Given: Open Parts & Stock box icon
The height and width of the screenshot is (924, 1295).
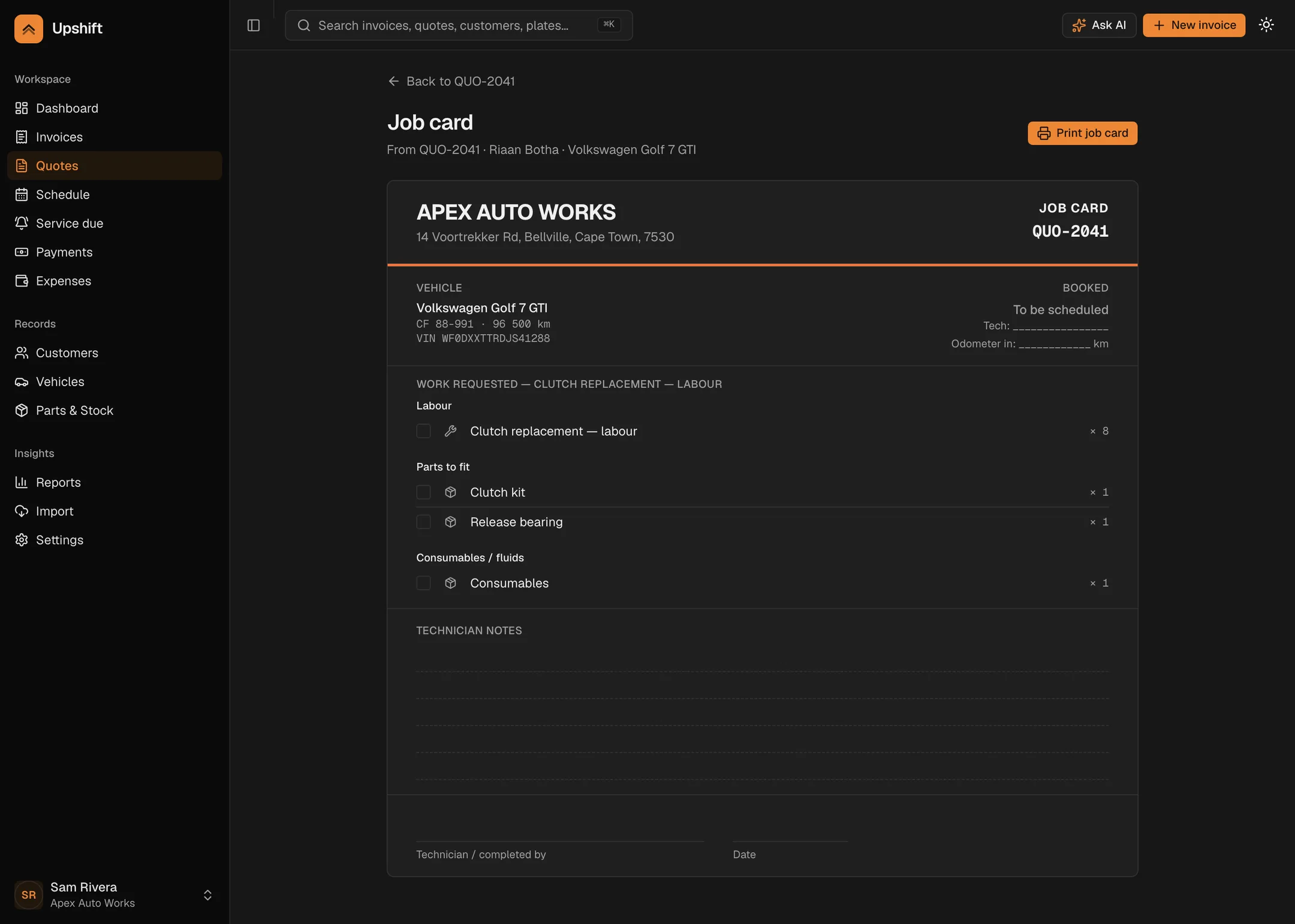Looking at the screenshot, I should (22, 410).
